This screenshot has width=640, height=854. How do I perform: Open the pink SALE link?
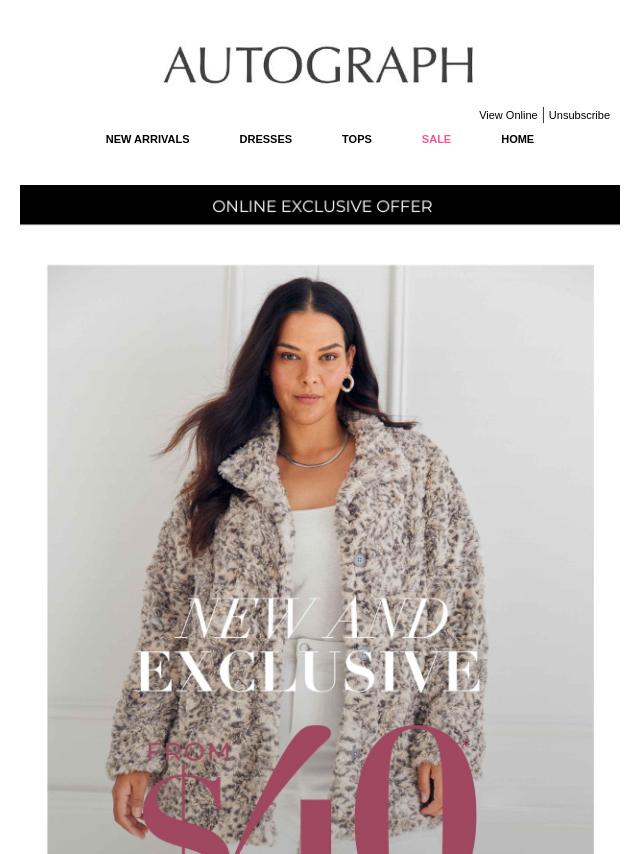pos(436,139)
